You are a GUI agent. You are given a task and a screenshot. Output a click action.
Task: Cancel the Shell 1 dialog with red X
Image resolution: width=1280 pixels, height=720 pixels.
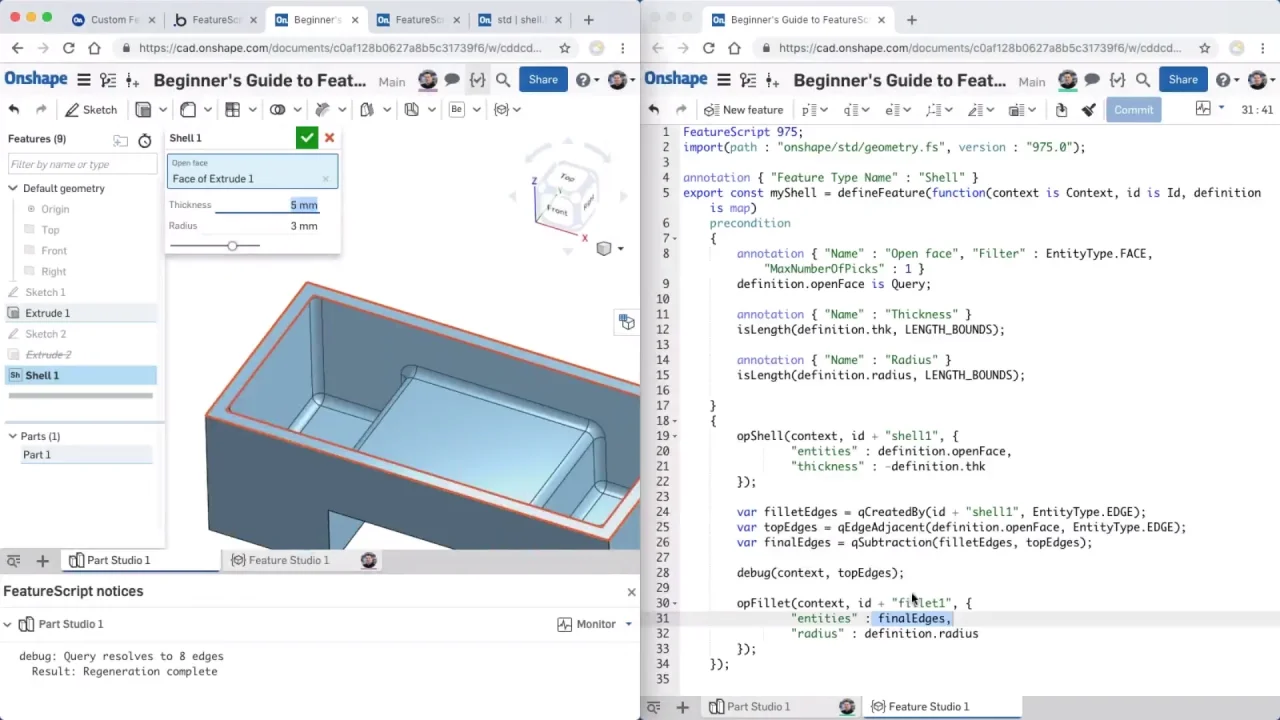pyautogui.click(x=329, y=138)
